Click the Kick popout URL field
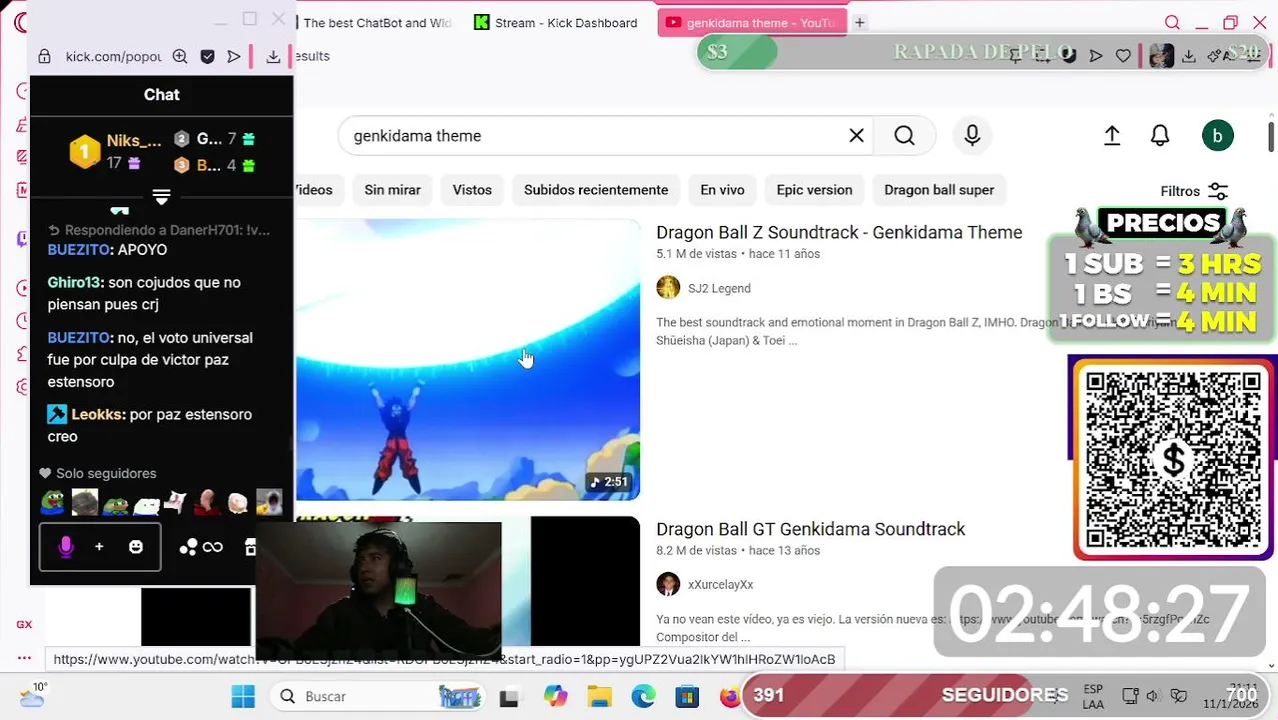1278x720 pixels. click(x=113, y=57)
